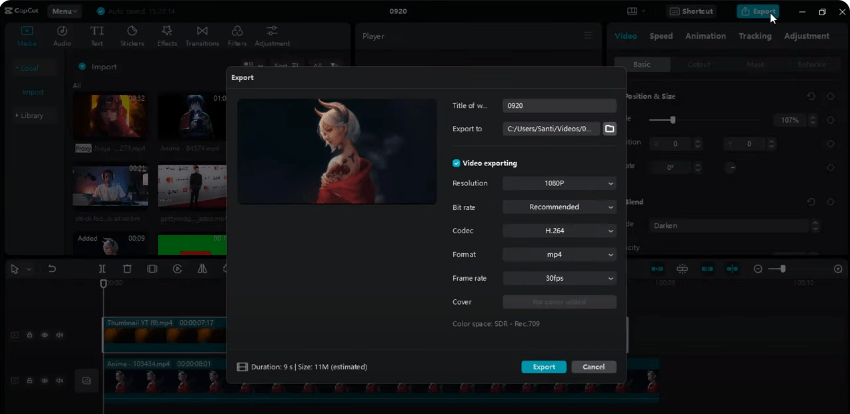The width and height of the screenshot is (850, 414).
Task: Hide the Thumbnail YT track with eye icon
Action: click(45, 335)
